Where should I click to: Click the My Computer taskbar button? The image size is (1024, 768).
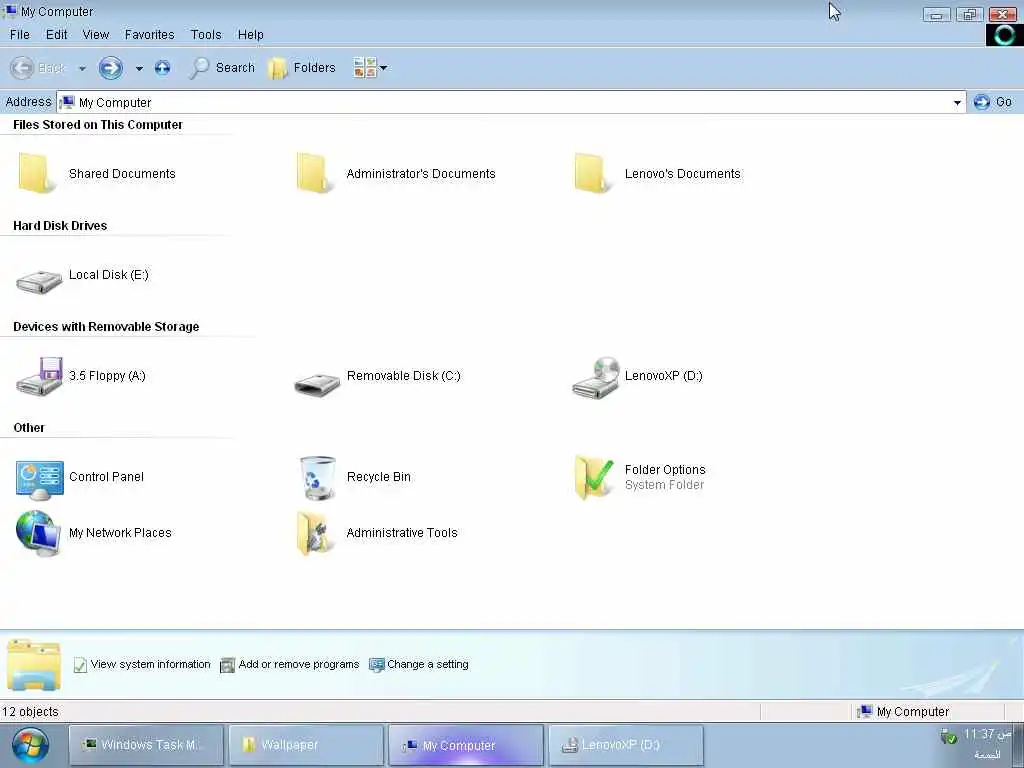click(466, 745)
